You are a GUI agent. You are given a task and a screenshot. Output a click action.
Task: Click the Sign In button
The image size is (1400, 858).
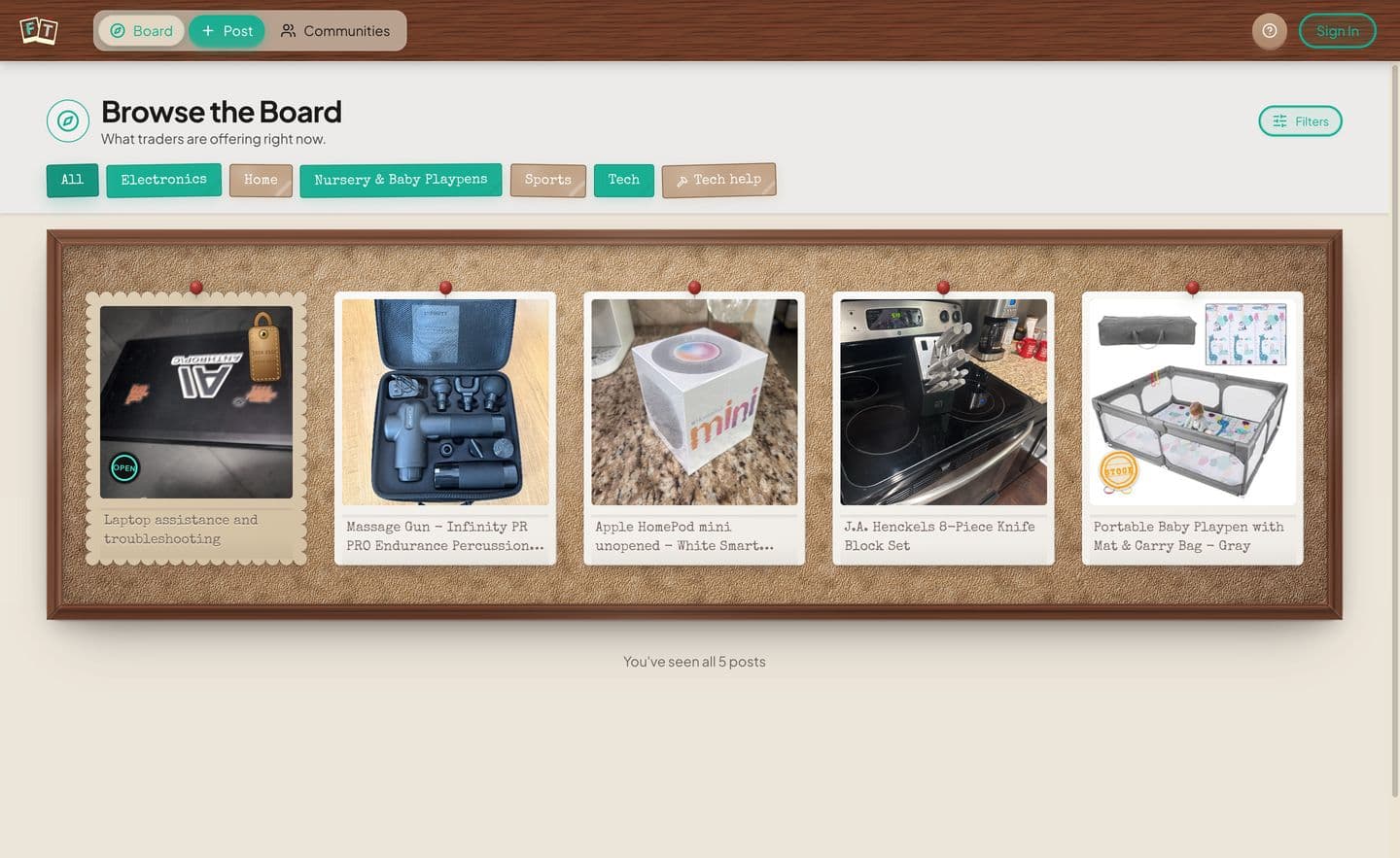(1338, 31)
